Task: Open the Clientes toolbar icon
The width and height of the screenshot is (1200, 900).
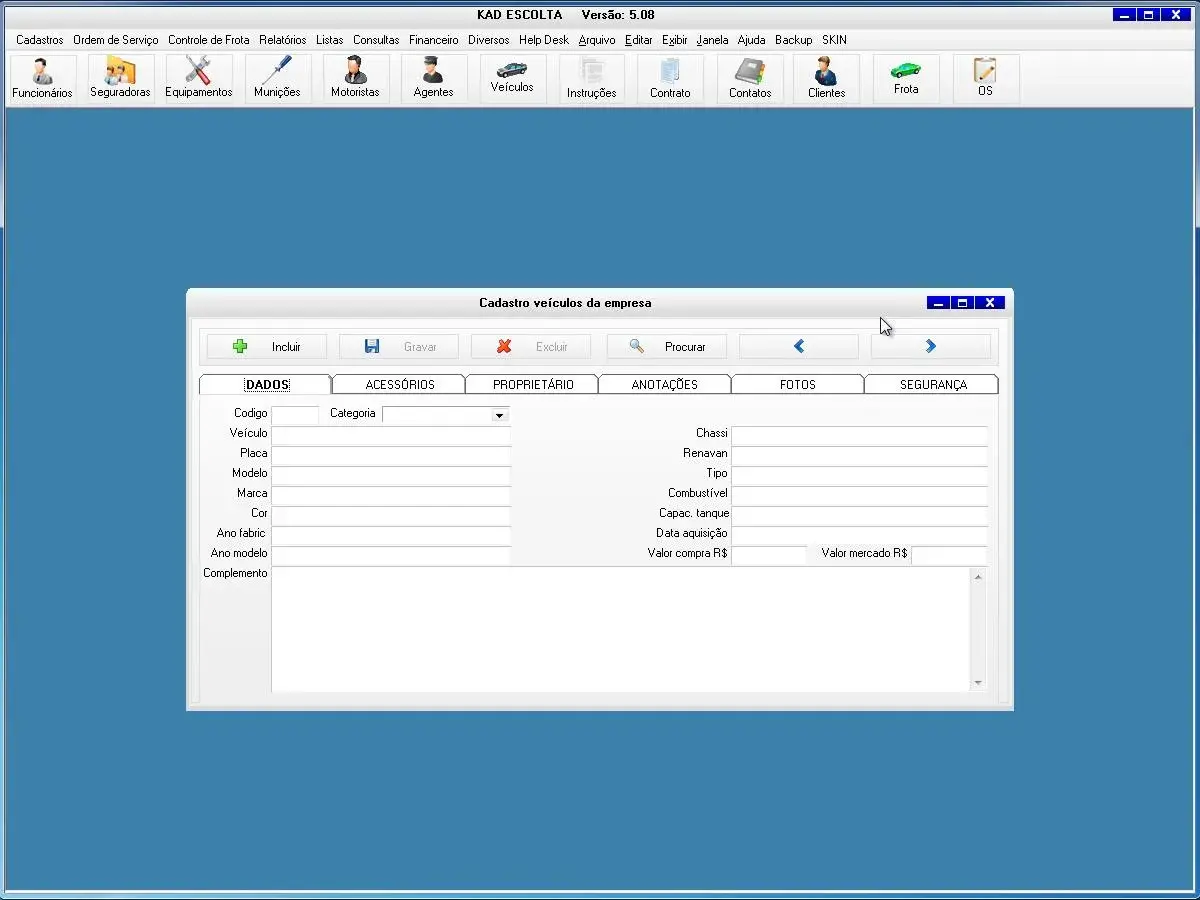Action: tap(827, 78)
